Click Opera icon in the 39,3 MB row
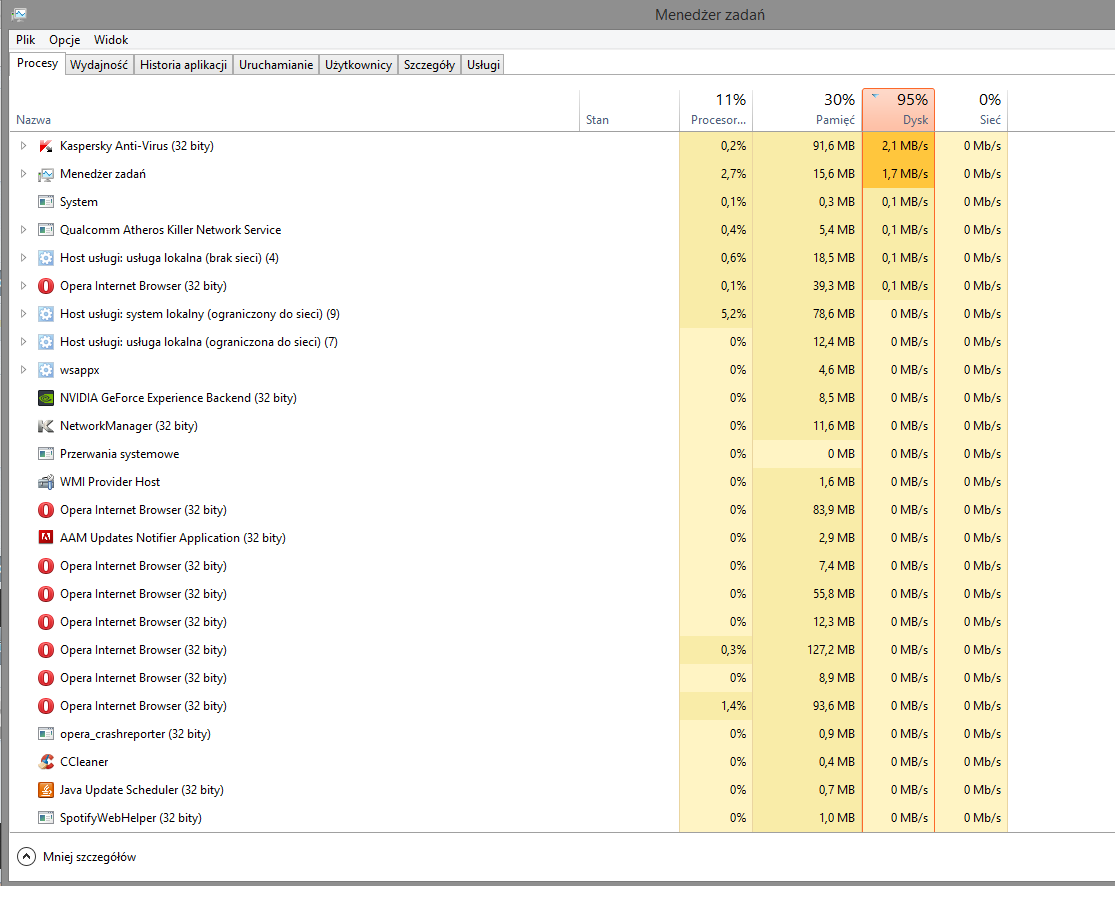 46,286
